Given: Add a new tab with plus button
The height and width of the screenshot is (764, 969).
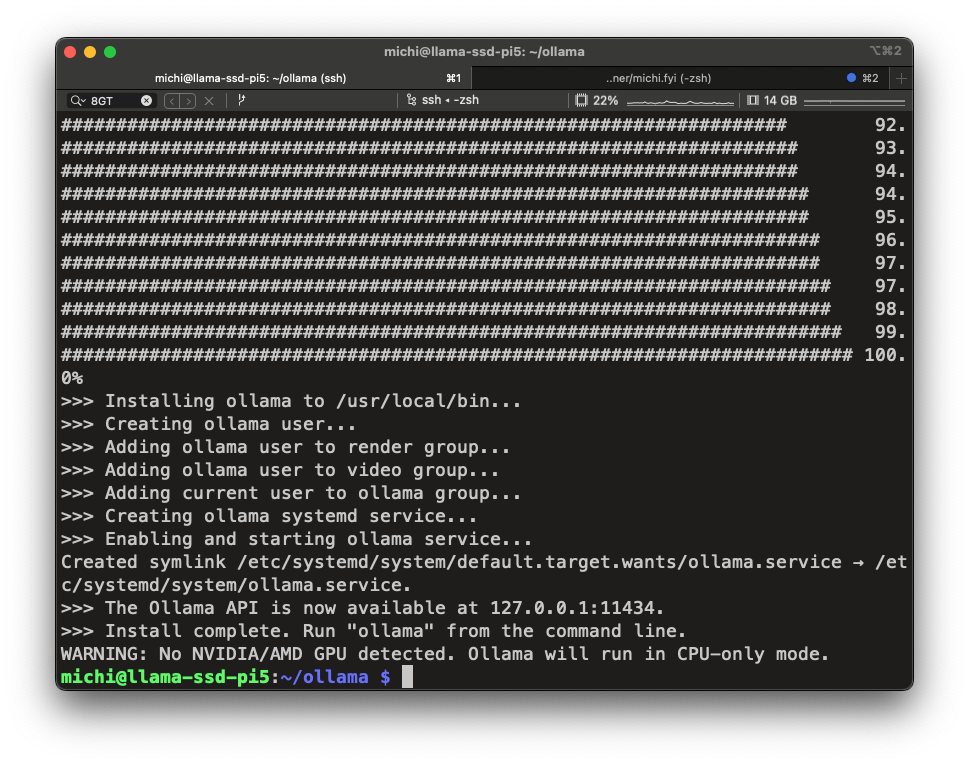Looking at the screenshot, I should coord(901,79).
